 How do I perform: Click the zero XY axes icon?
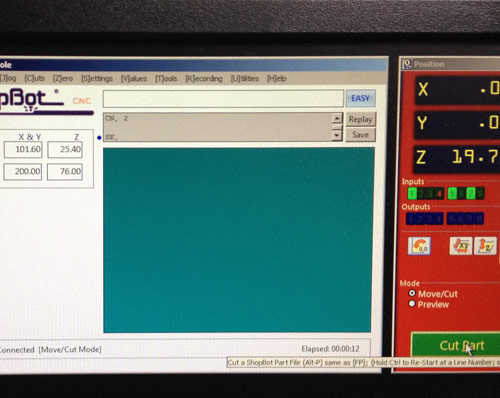pyautogui.click(x=461, y=246)
